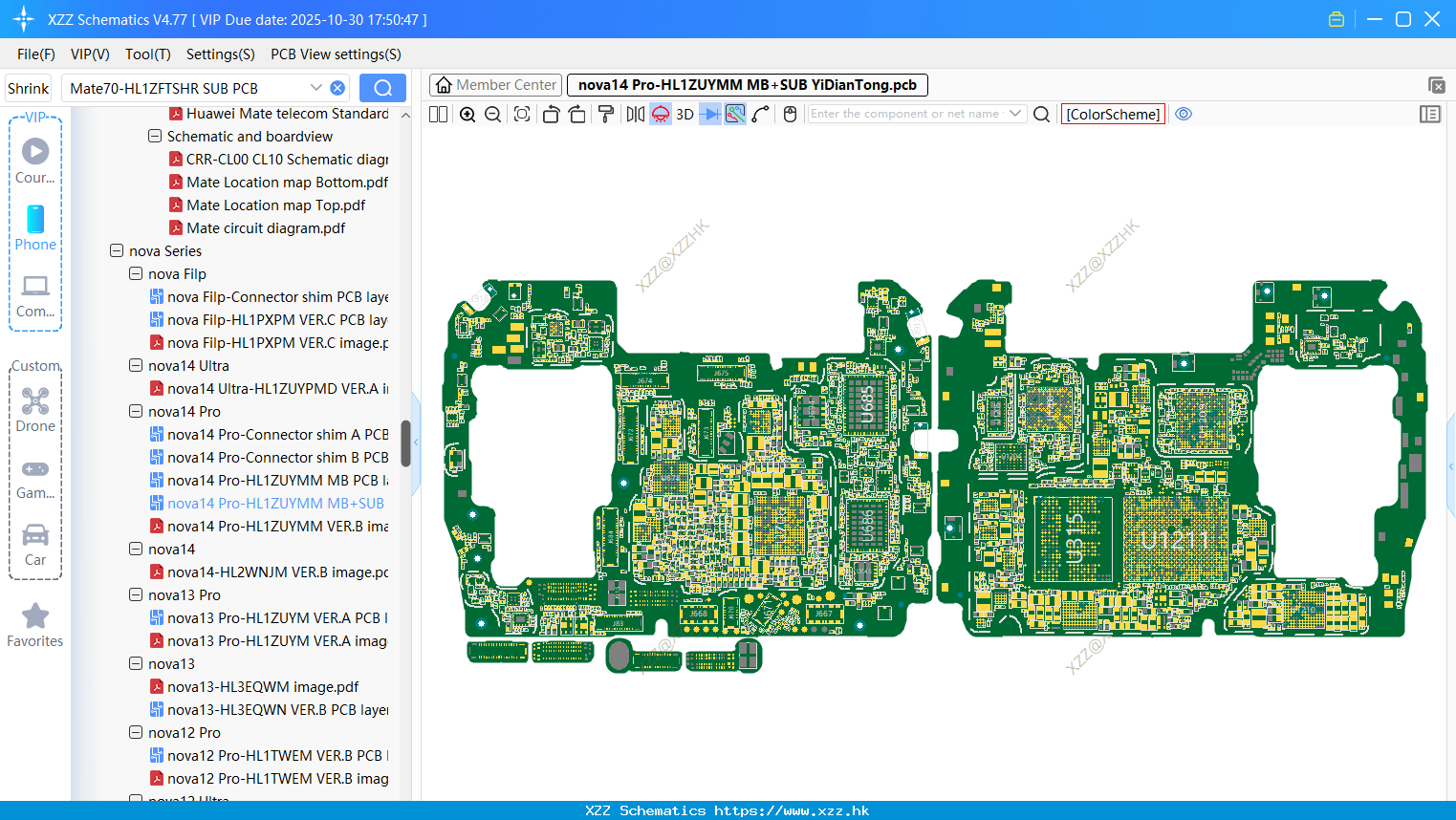Collapse the nova Series node
Screen dimensions: 1456x820
click(x=117, y=251)
